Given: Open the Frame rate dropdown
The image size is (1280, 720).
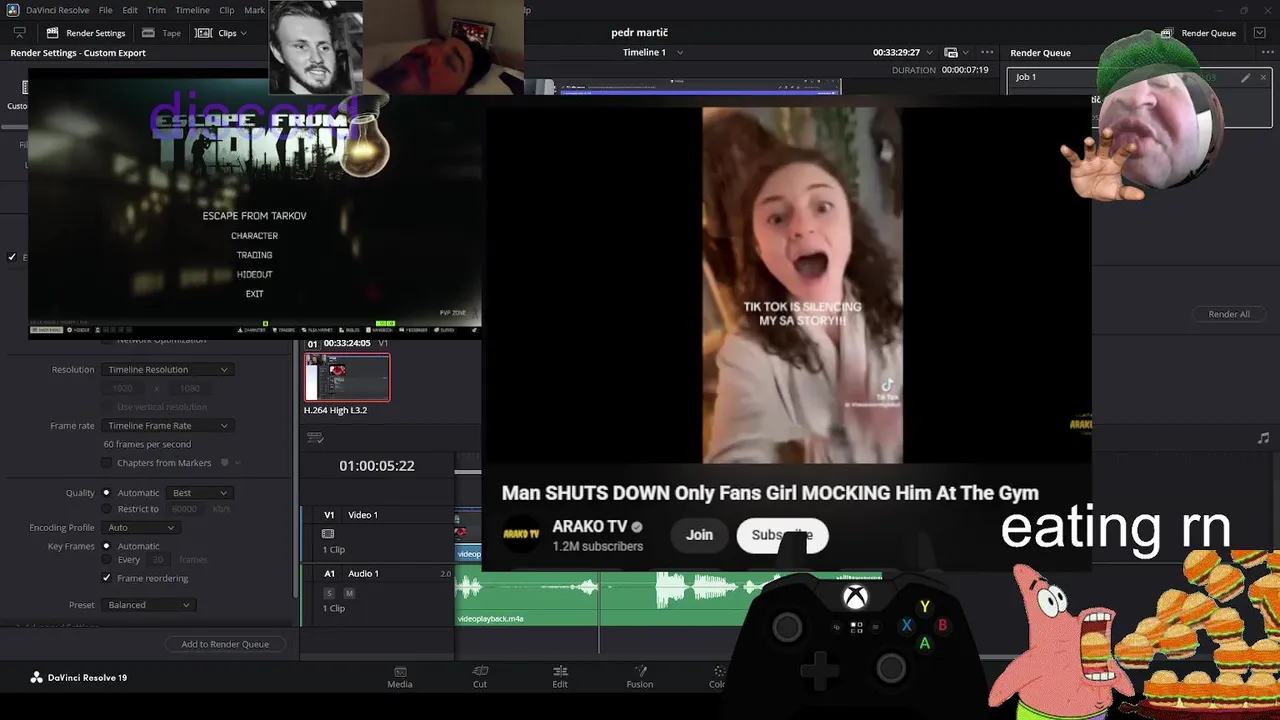Looking at the screenshot, I should click(x=167, y=426).
